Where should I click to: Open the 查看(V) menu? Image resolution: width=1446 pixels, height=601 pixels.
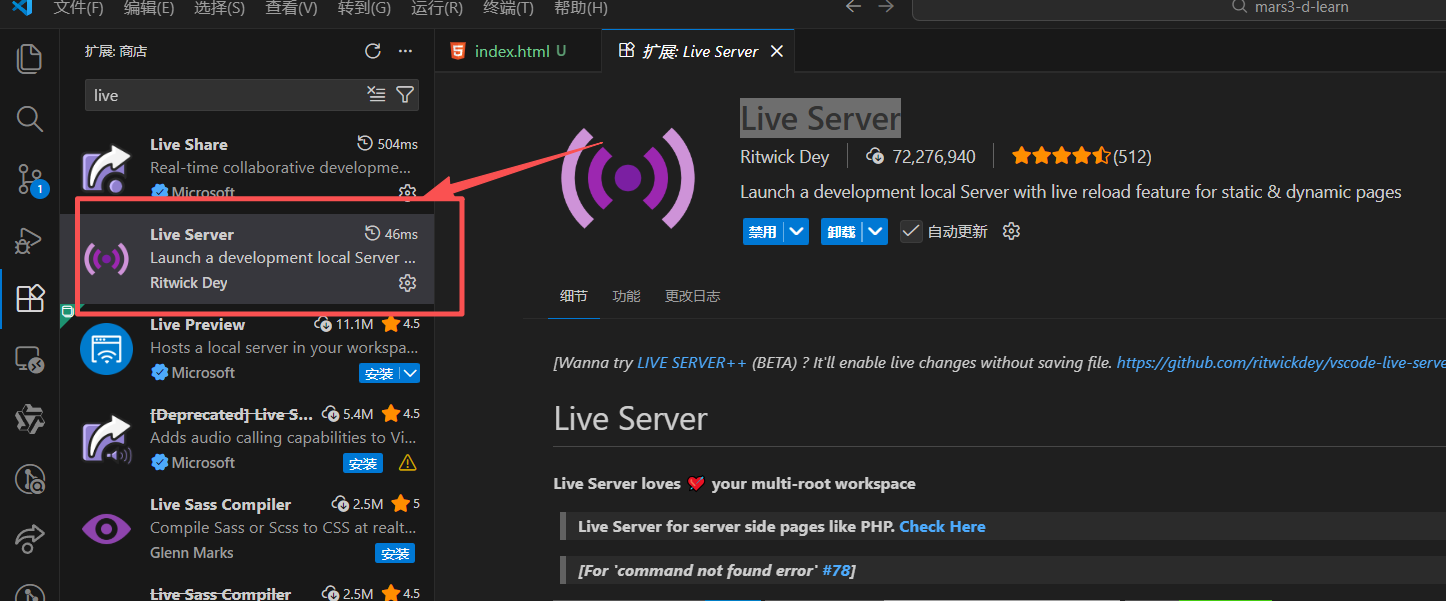click(x=292, y=8)
